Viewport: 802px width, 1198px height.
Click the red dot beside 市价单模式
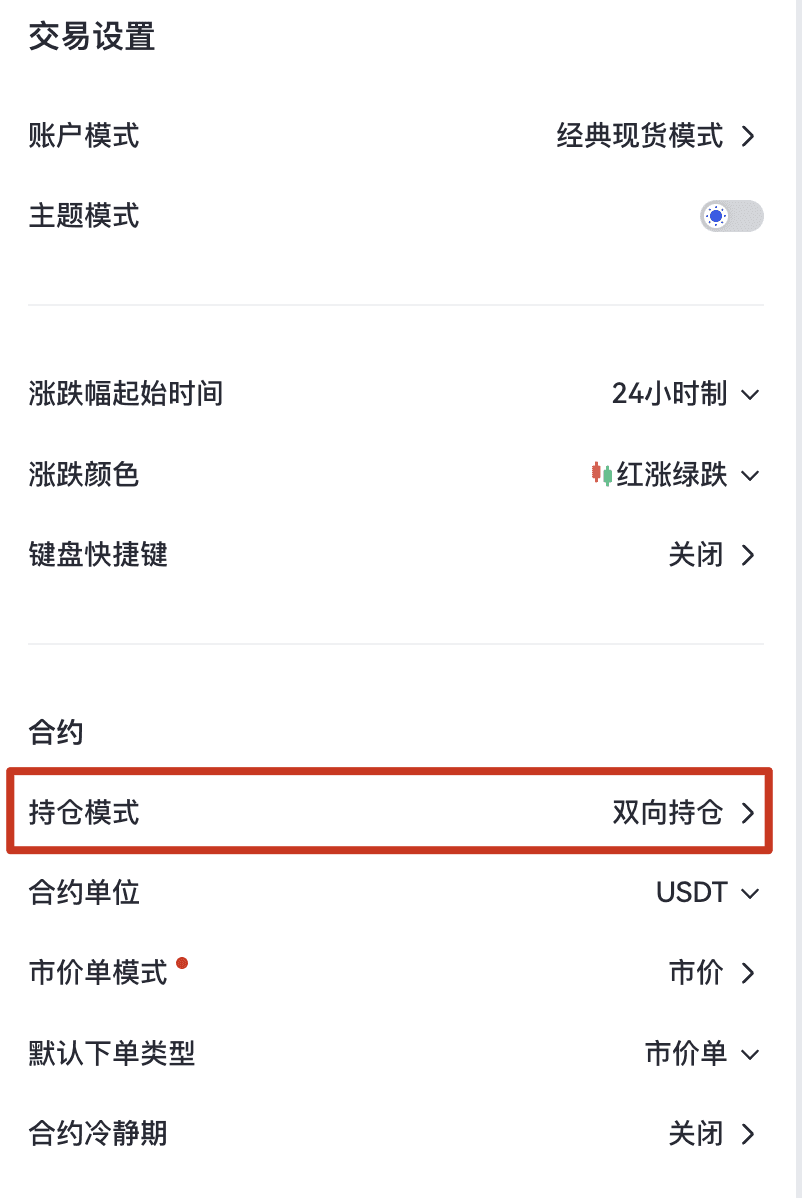(182, 963)
